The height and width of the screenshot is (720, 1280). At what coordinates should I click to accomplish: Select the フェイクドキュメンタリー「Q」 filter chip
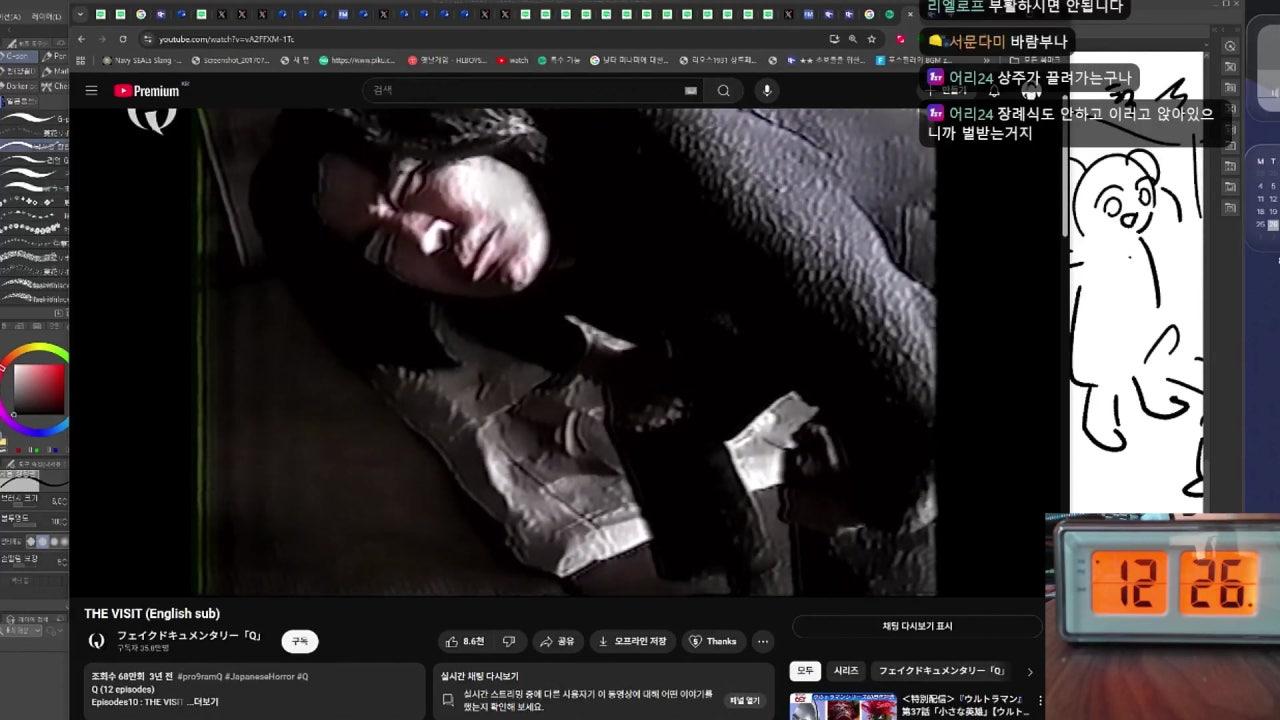[x=941, y=671]
